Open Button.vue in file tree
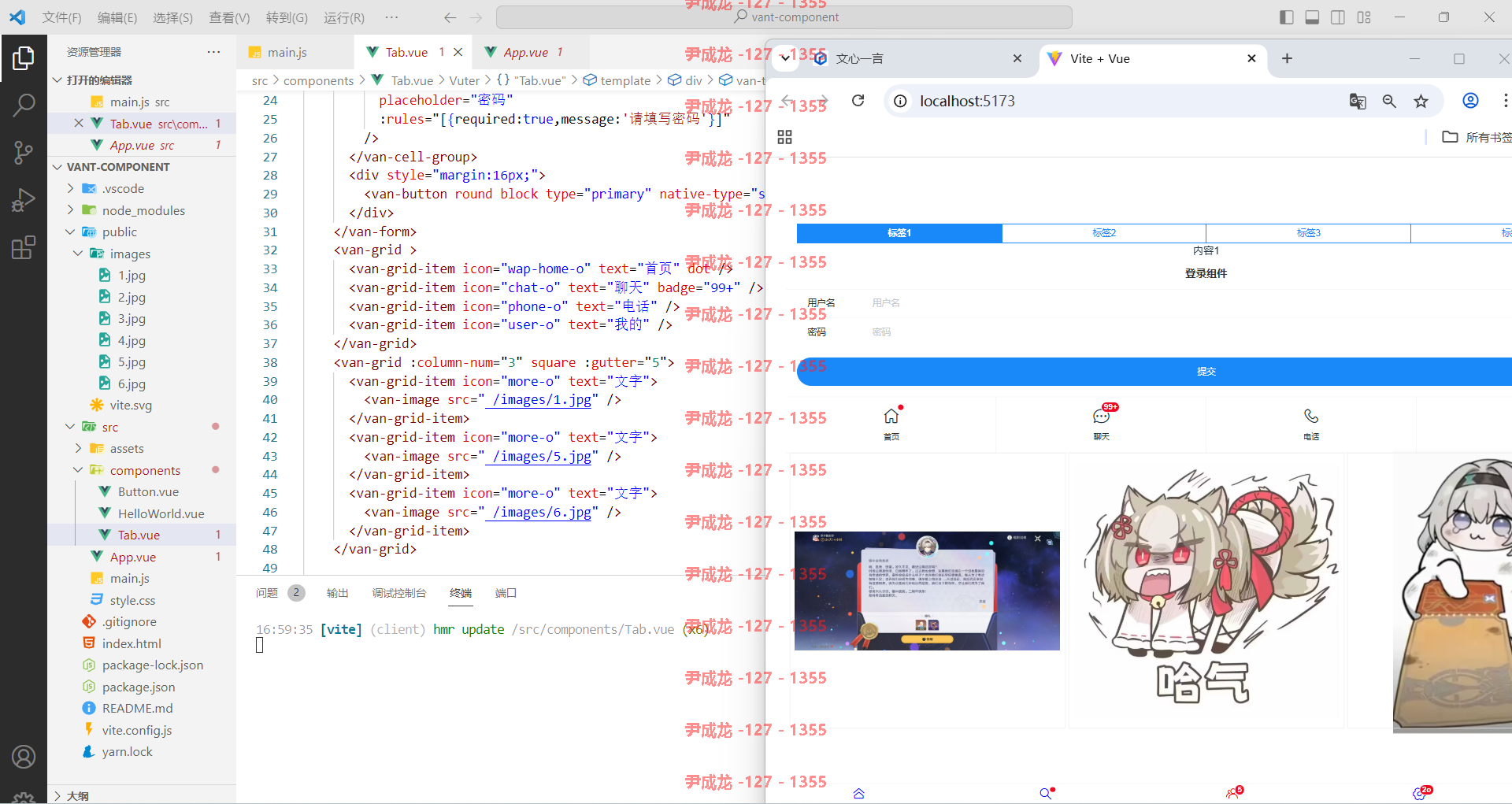Image resolution: width=1512 pixels, height=804 pixels. click(148, 491)
